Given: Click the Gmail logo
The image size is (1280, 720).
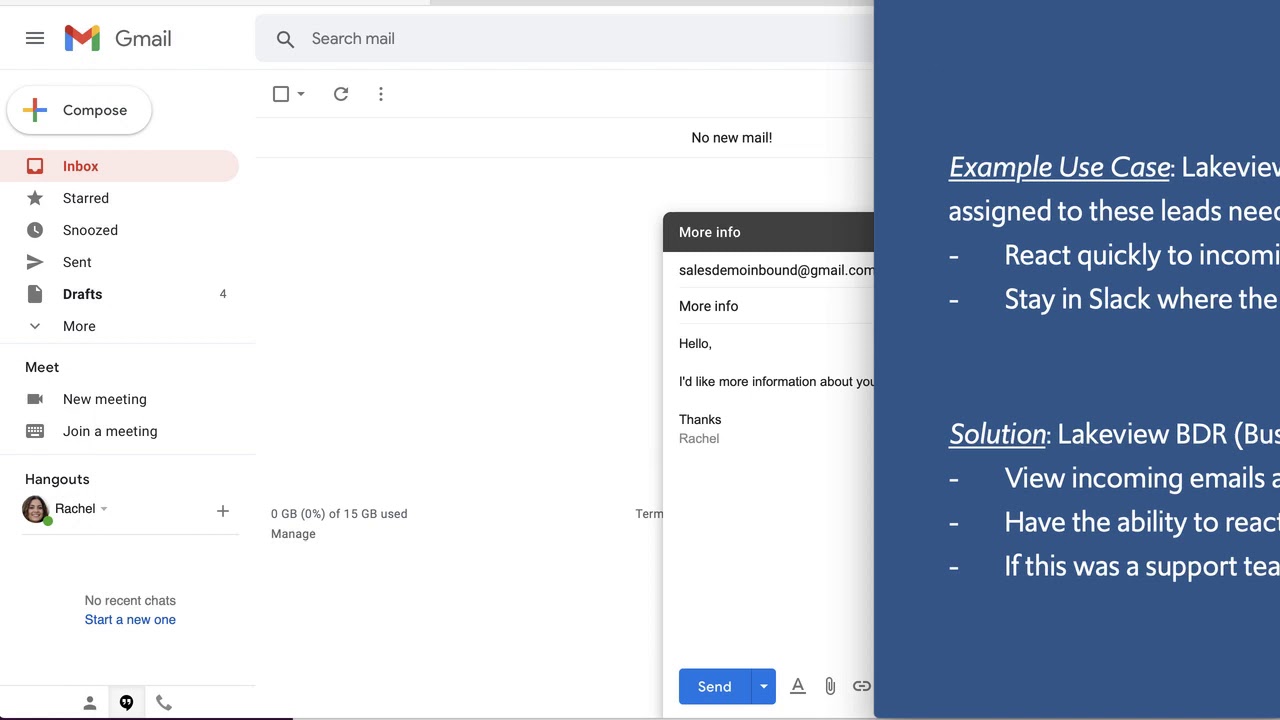Looking at the screenshot, I should 118,38.
